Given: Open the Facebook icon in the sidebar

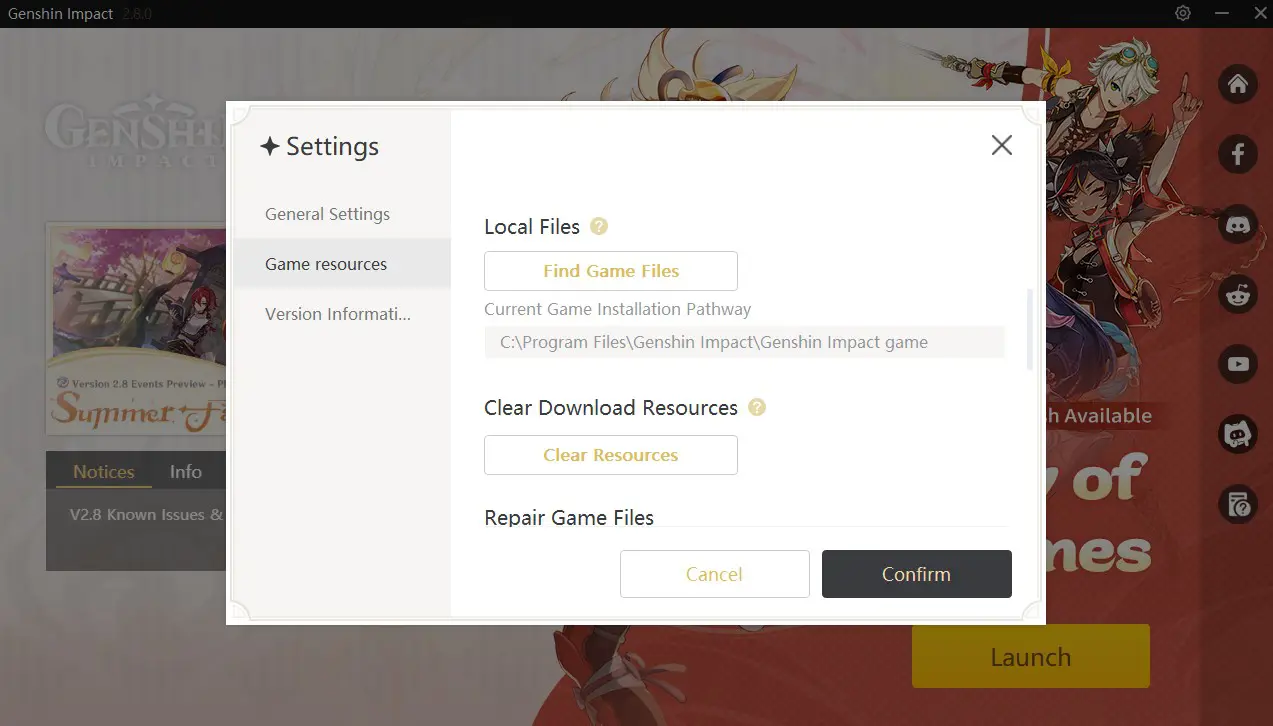Looking at the screenshot, I should click(1238, 154).
